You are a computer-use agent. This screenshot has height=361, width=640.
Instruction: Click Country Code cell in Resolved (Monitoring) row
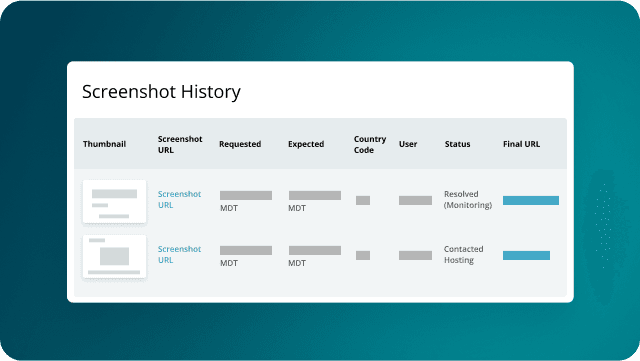pyautogui.click(x=363, y=200)
